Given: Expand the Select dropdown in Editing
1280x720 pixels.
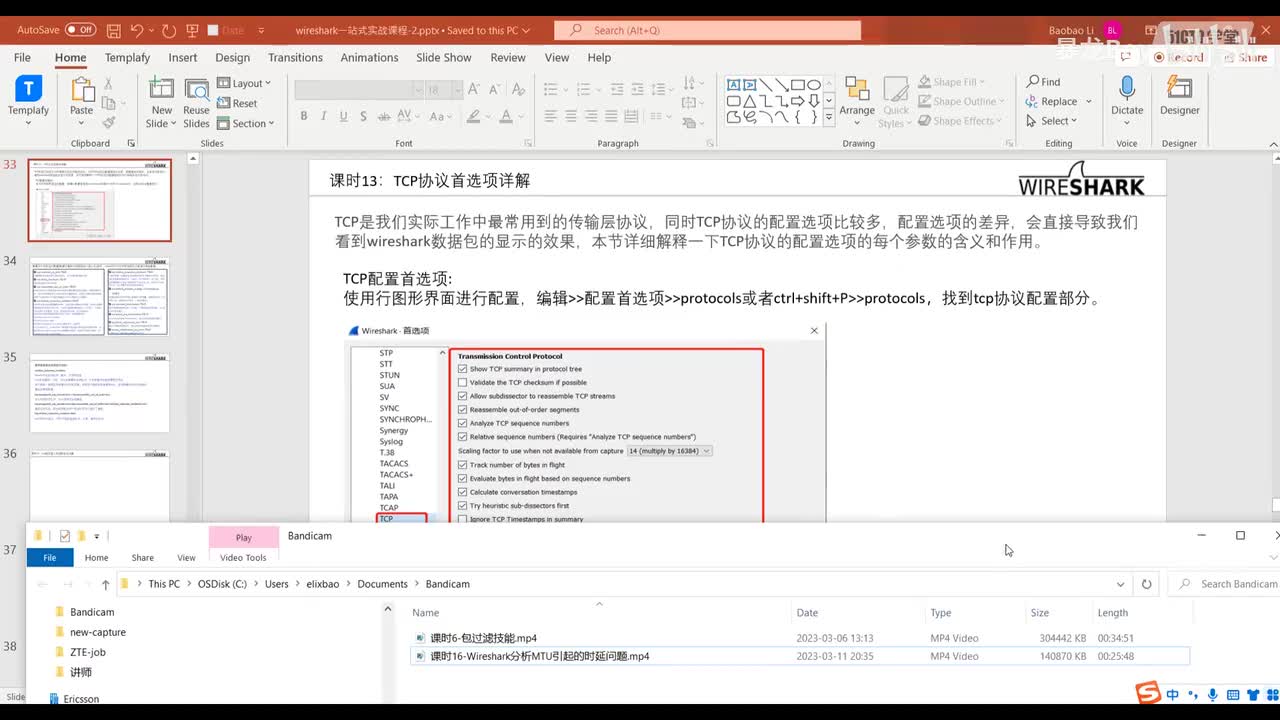Looking at the screenshot, I should (1052, 121).
